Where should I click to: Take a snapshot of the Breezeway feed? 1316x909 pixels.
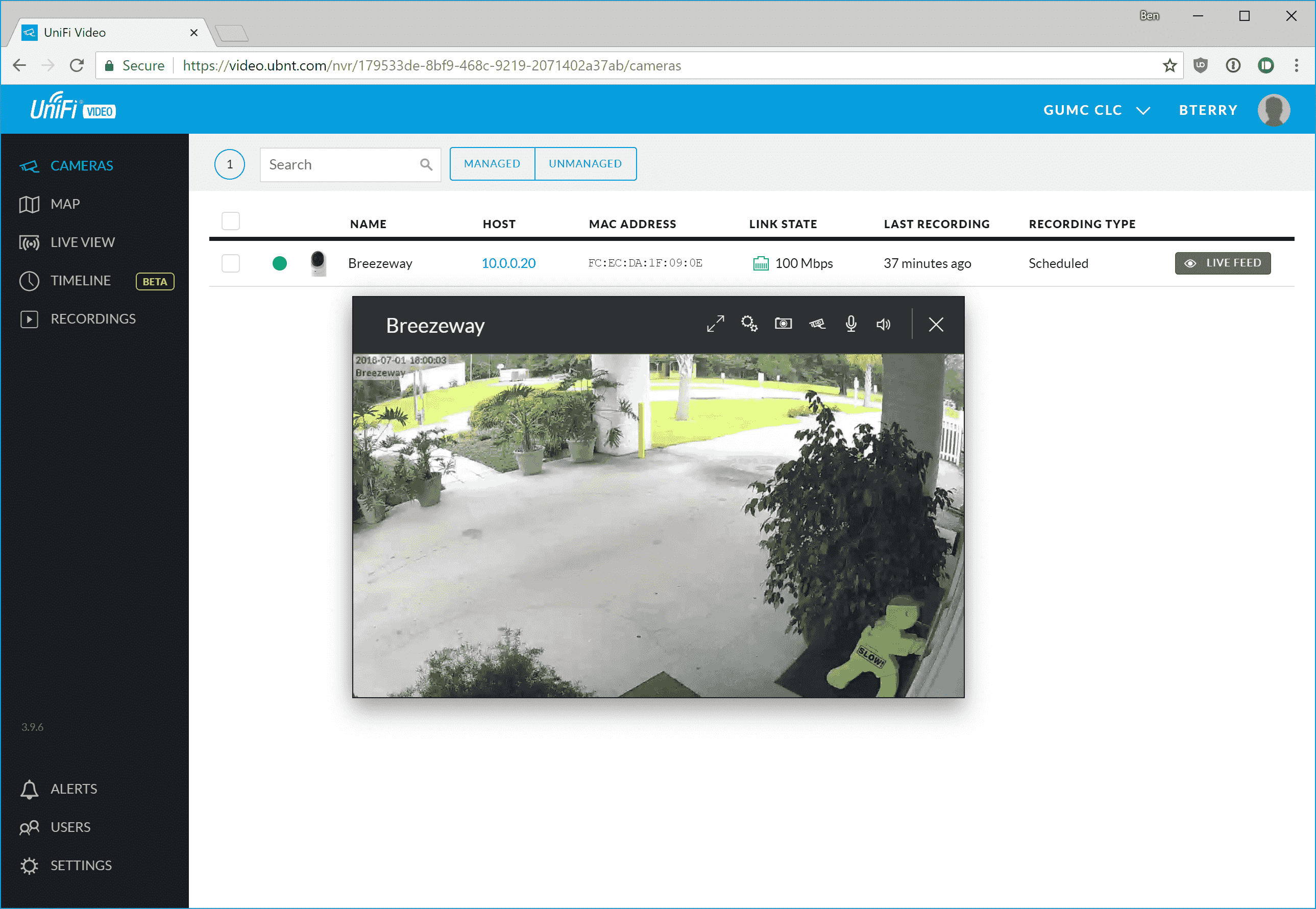(x=784, y=324)
